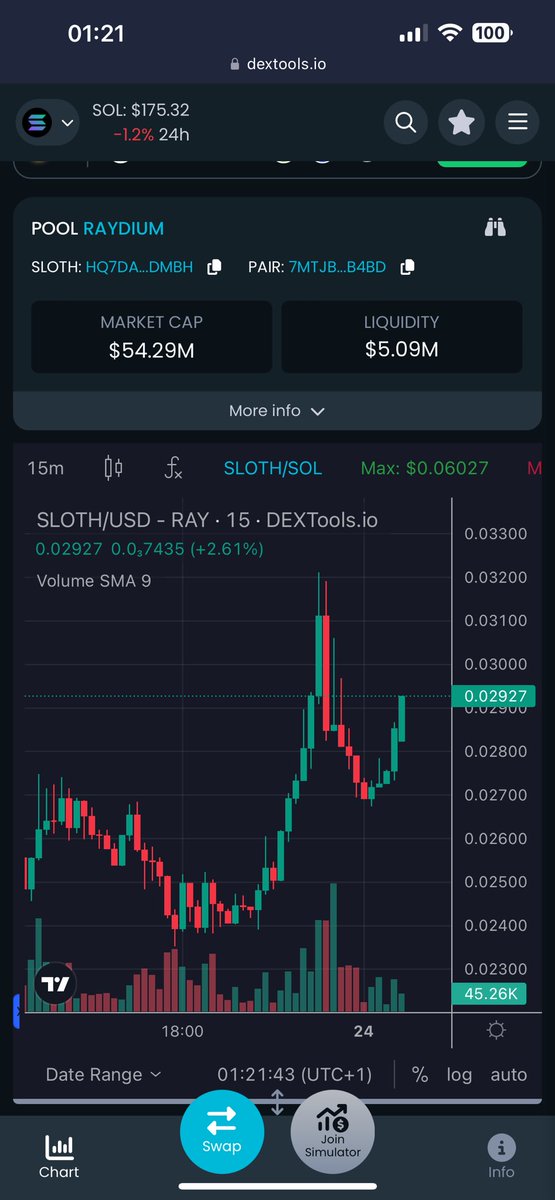Open the Solana chain selector
The height and width of the screenshot is (1200, 555).
[47, 123]
